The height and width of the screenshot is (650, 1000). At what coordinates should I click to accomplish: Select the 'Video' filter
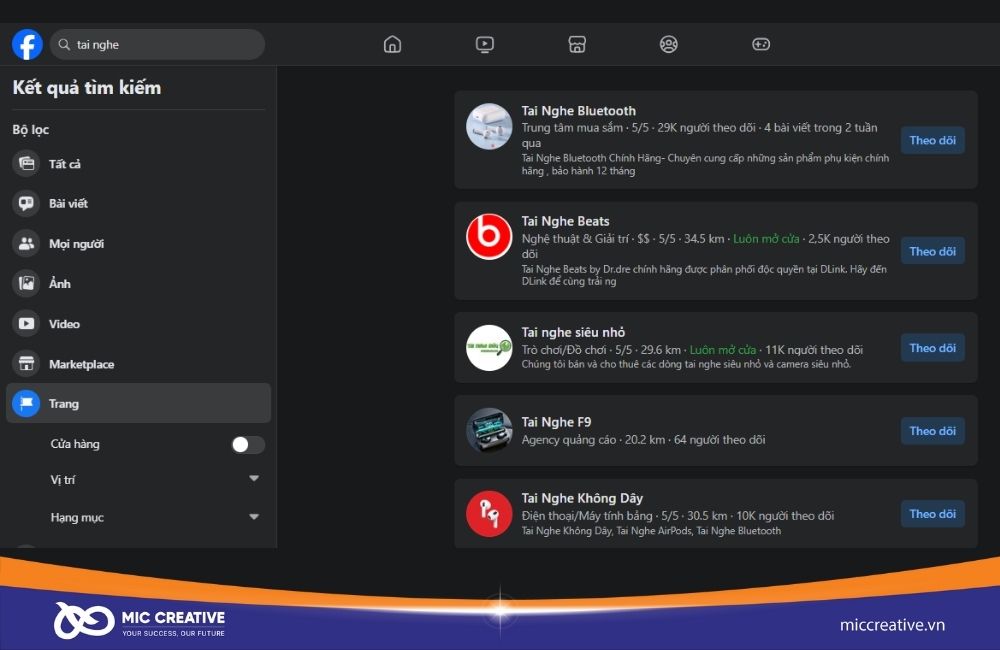point(138,323)
